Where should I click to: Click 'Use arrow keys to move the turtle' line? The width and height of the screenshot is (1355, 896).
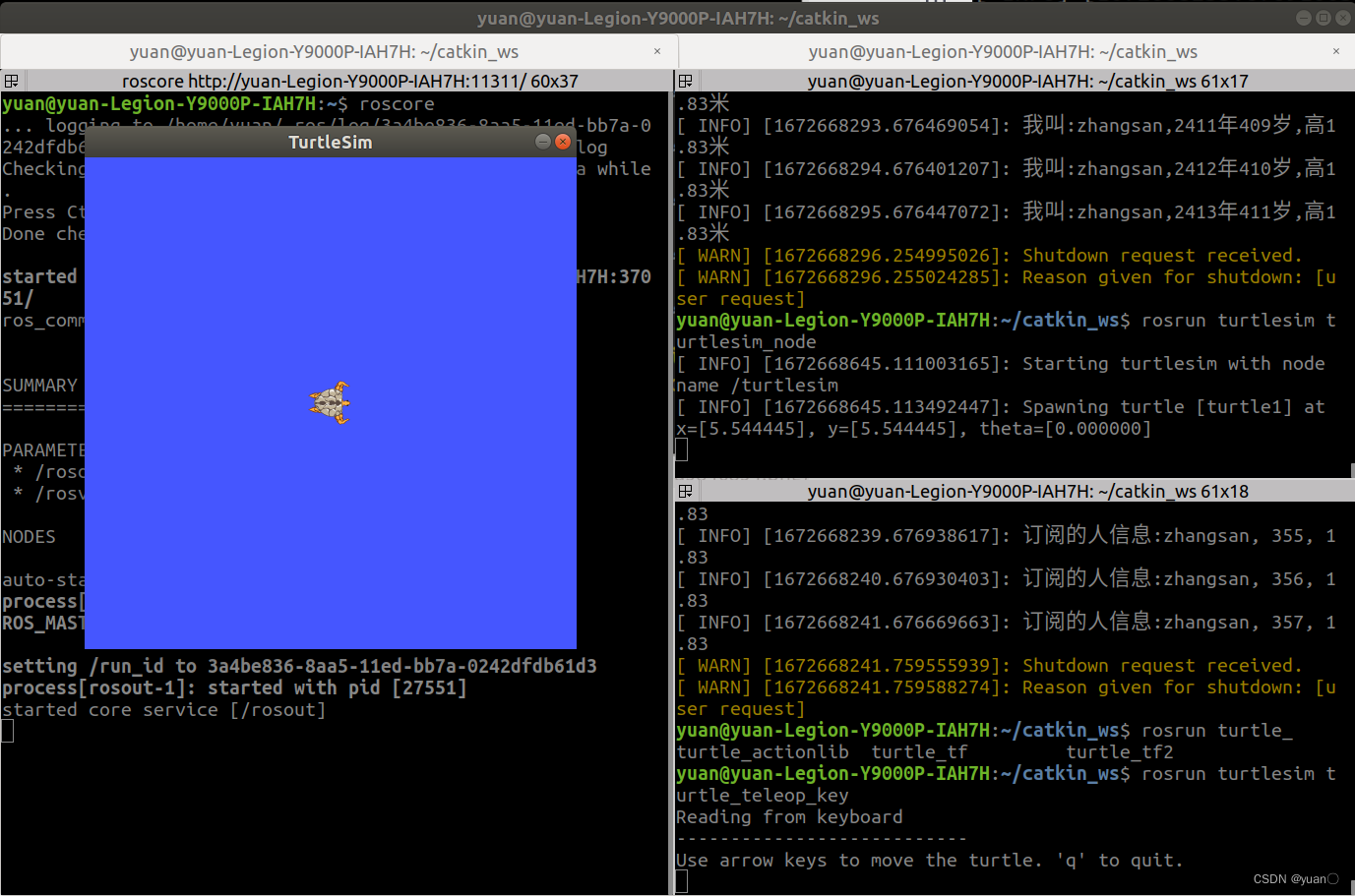coord(929,860)
